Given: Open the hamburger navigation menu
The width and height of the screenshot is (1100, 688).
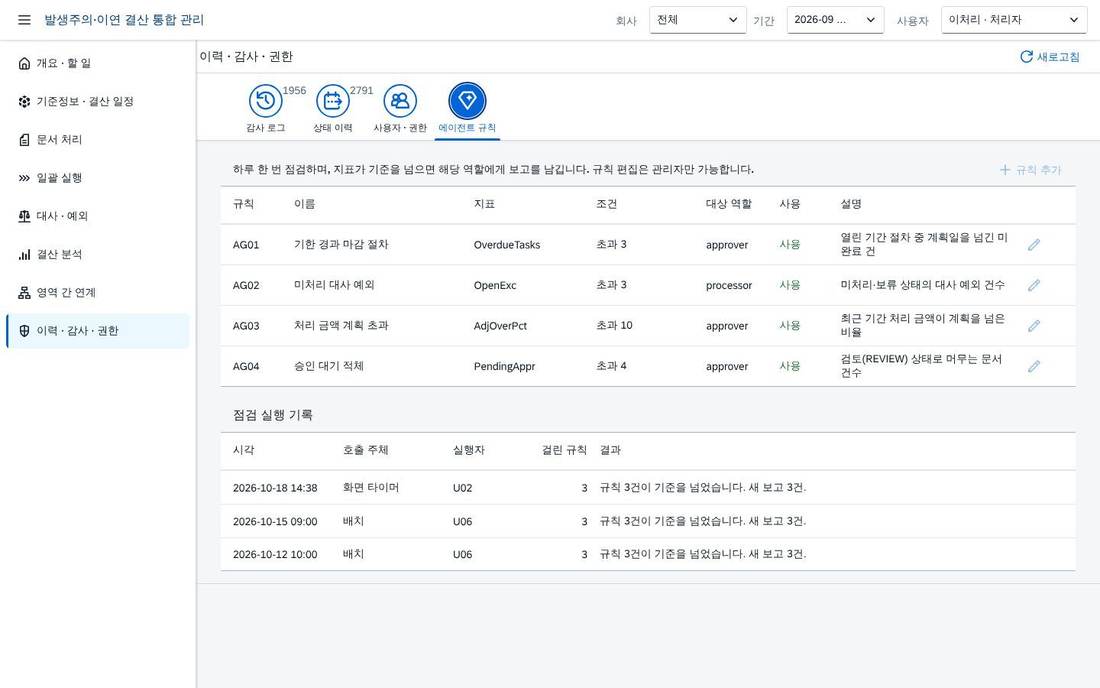Looking at the screenshot, I should coord(24,20).
